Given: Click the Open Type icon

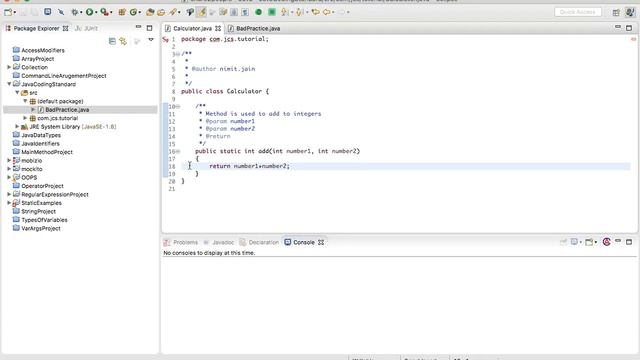Looking at the screenshot, I should coord(150,12).
